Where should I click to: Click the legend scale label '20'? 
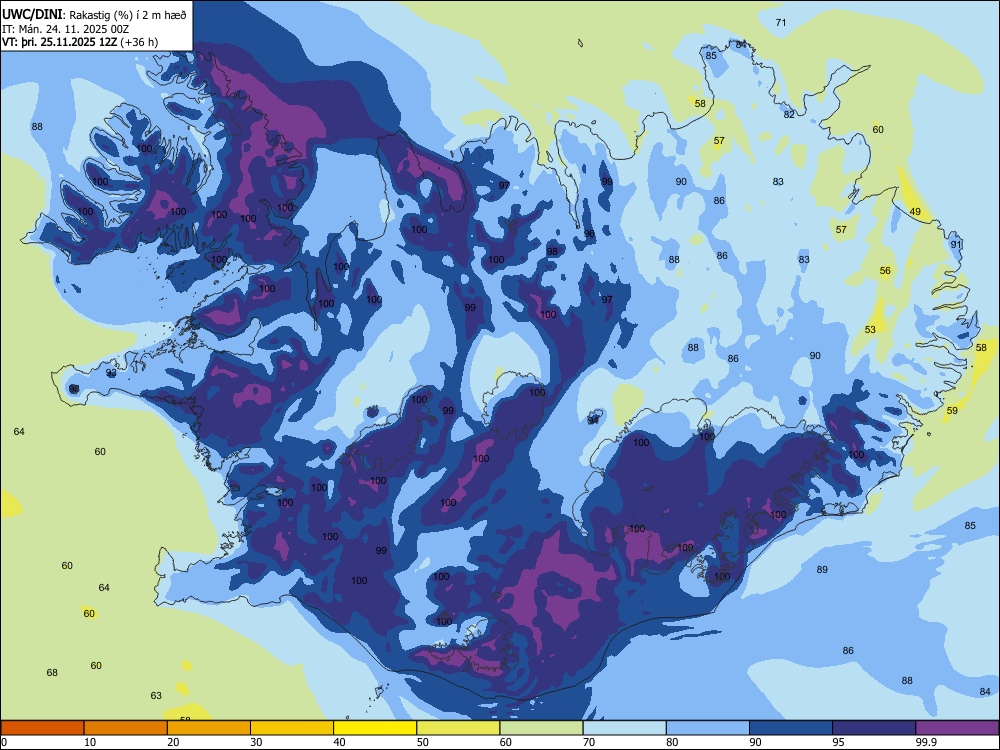tap(173, 742)
